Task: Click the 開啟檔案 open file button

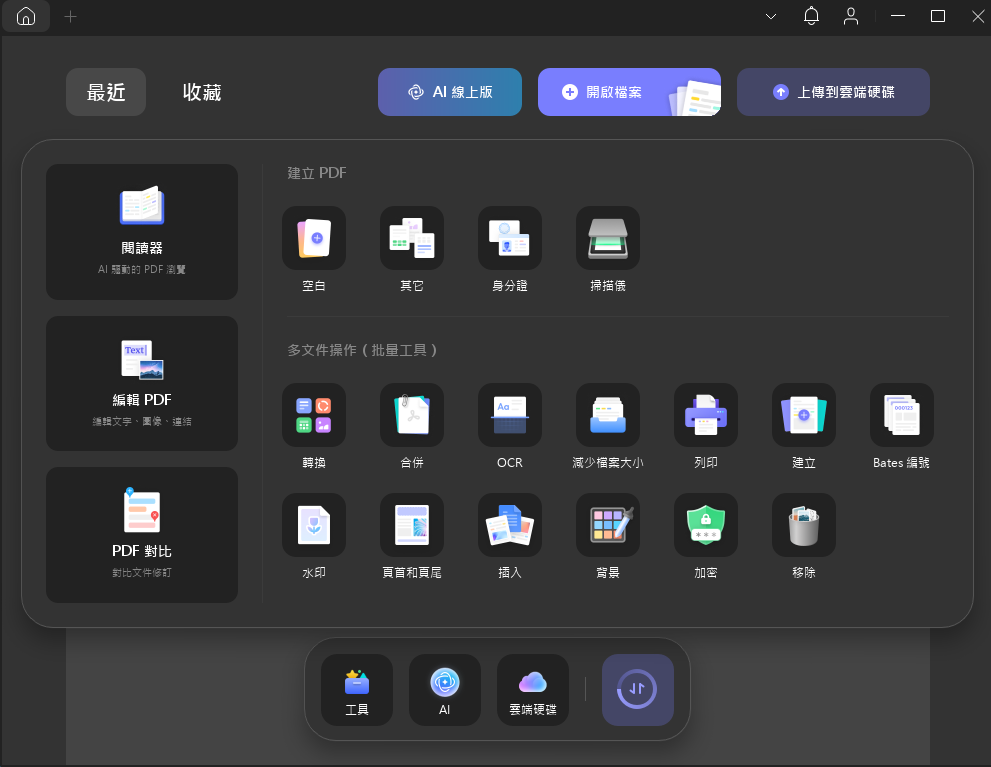Action: pos(629,92)
